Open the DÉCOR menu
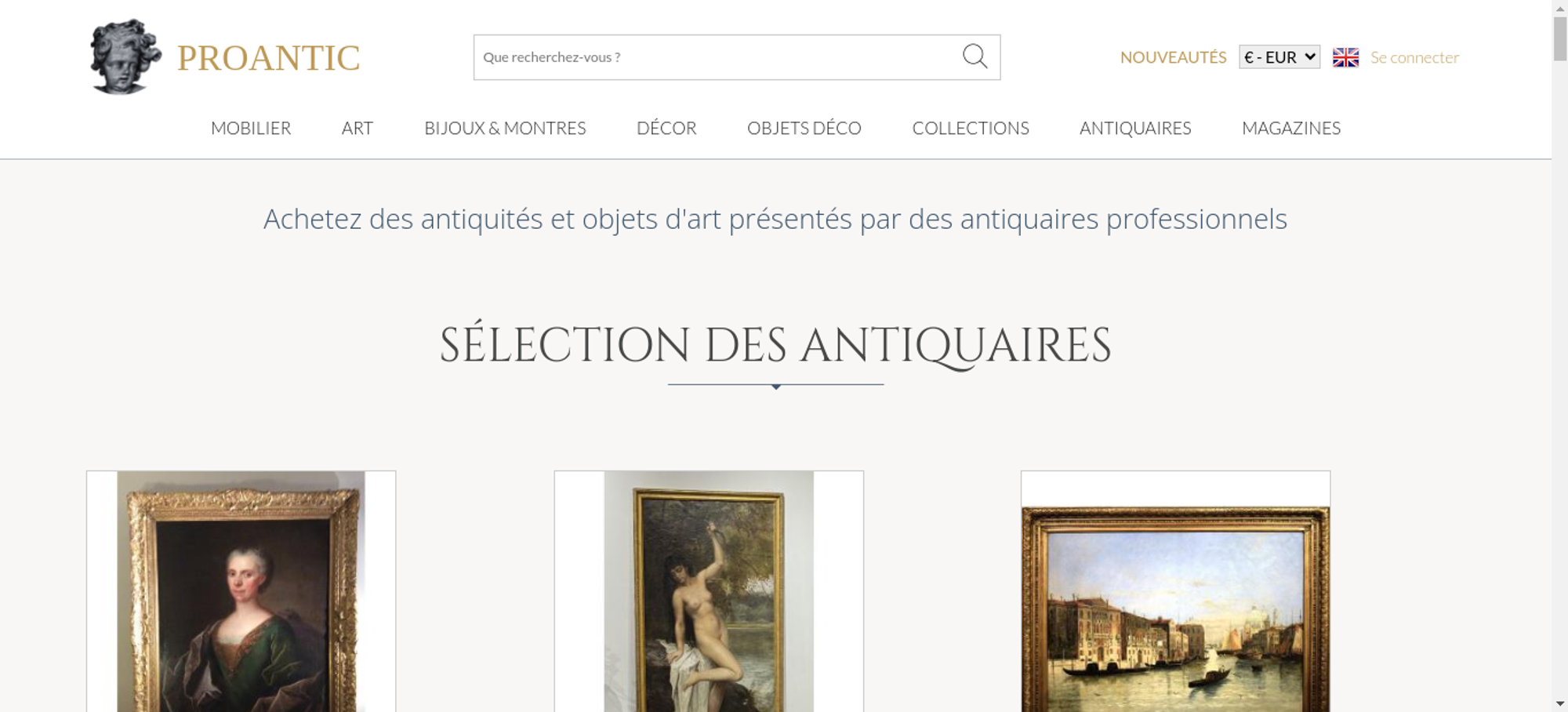1568x712 pixels. tap(666, 128)
